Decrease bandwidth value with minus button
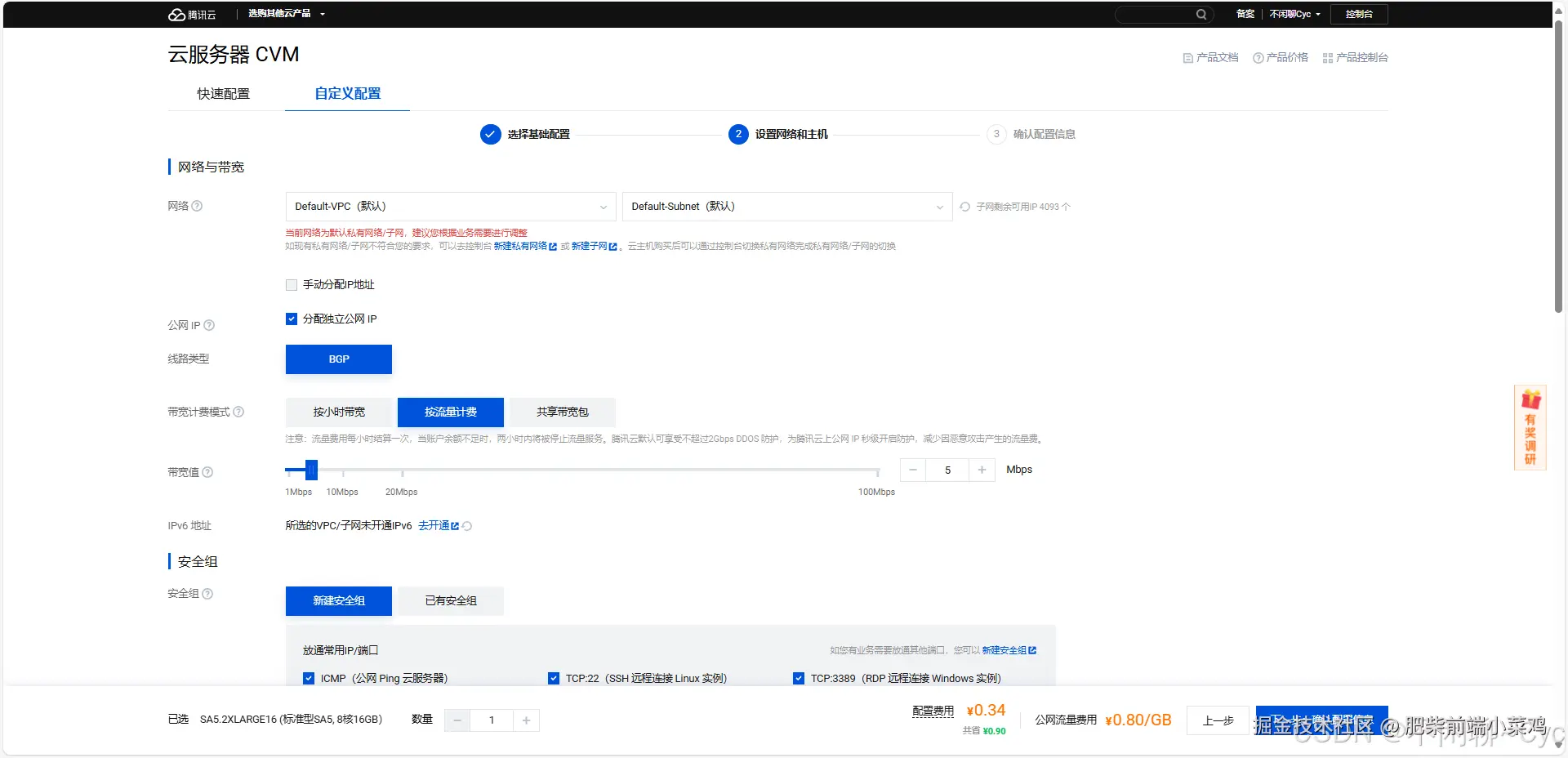The width and height of the screenshot is (1568, 758). (913, 470)
